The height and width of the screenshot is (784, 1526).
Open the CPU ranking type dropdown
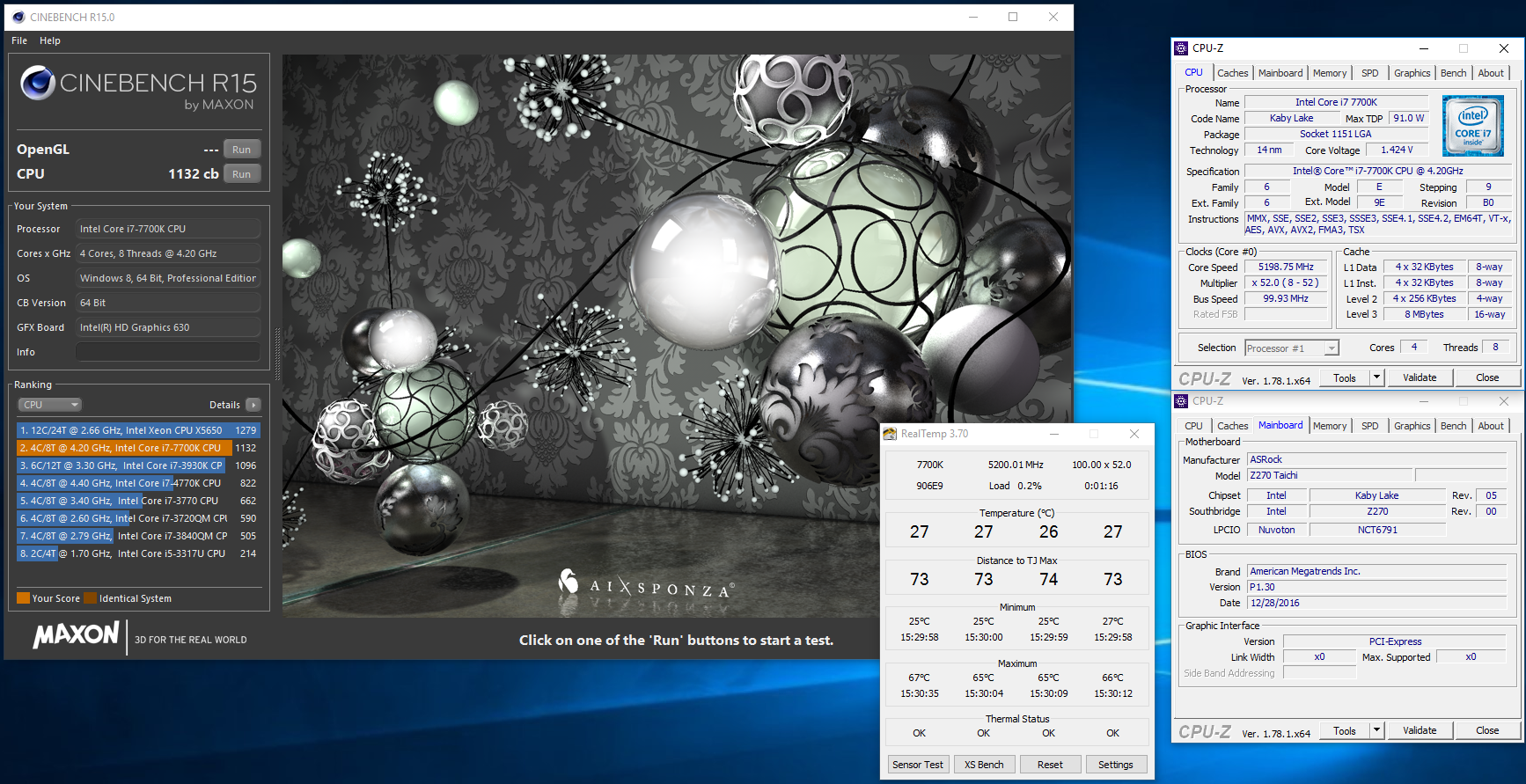tap(50, 405)
